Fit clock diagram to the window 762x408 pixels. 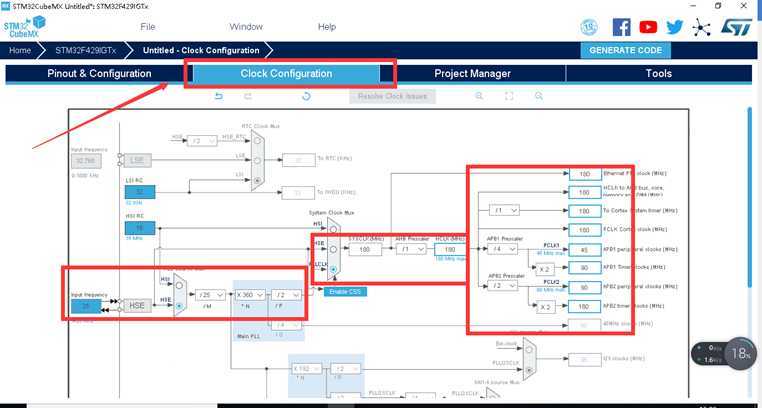pos(509,96)
